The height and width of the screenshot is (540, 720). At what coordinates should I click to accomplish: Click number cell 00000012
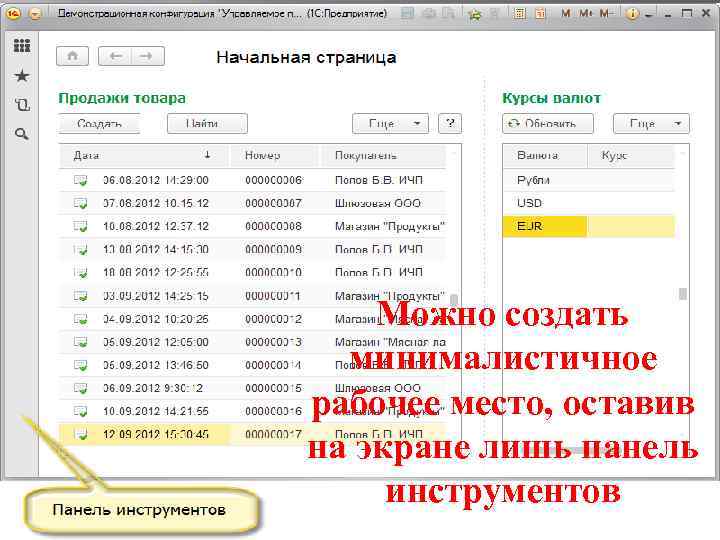pyautogui.click(x=274, y=319)
